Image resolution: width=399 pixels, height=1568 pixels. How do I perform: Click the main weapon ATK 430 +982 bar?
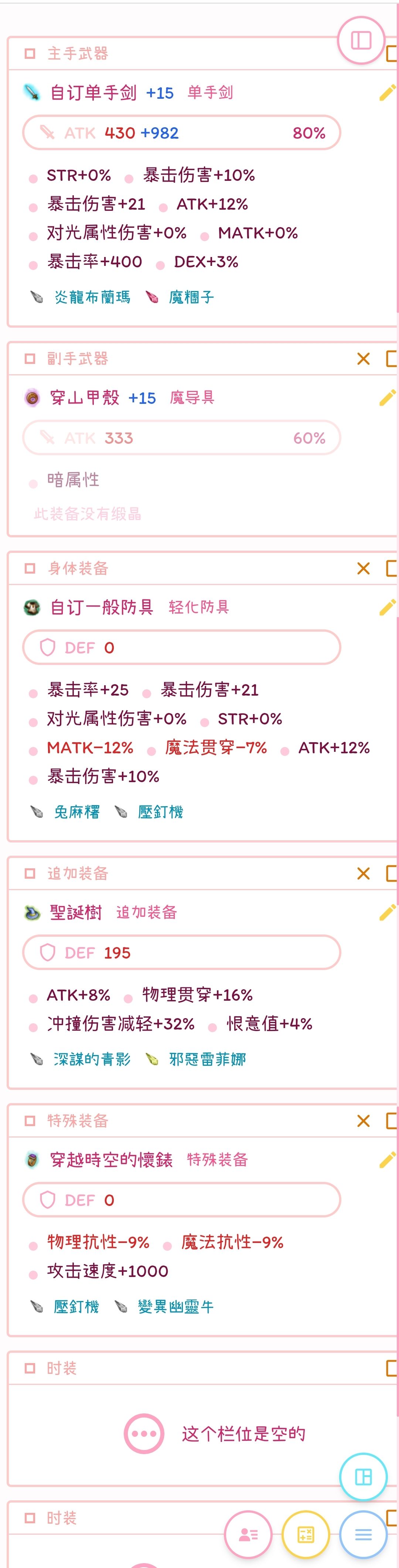point(181,133)
